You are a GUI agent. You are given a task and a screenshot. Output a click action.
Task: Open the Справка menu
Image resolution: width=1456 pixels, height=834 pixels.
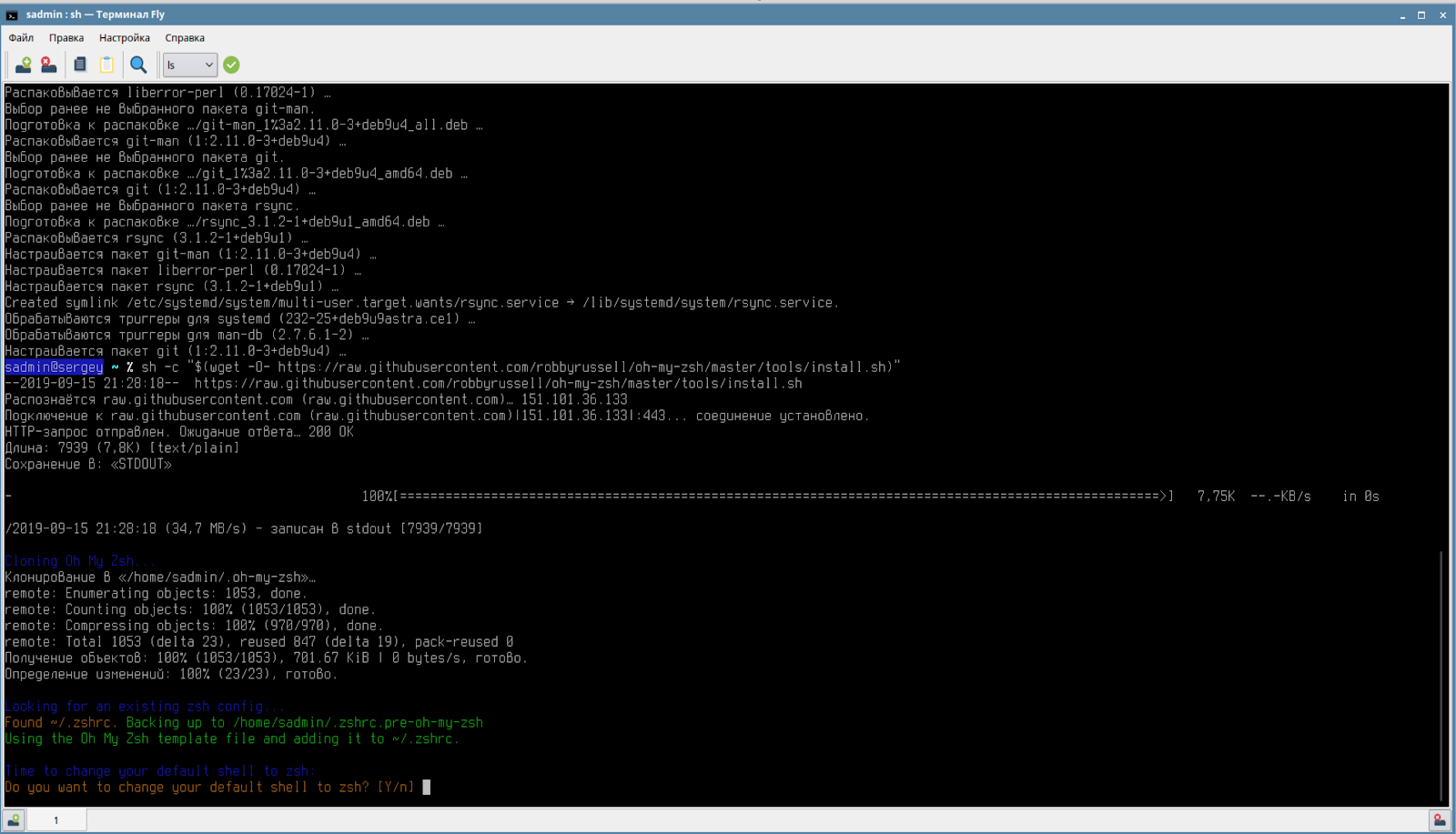185,38
